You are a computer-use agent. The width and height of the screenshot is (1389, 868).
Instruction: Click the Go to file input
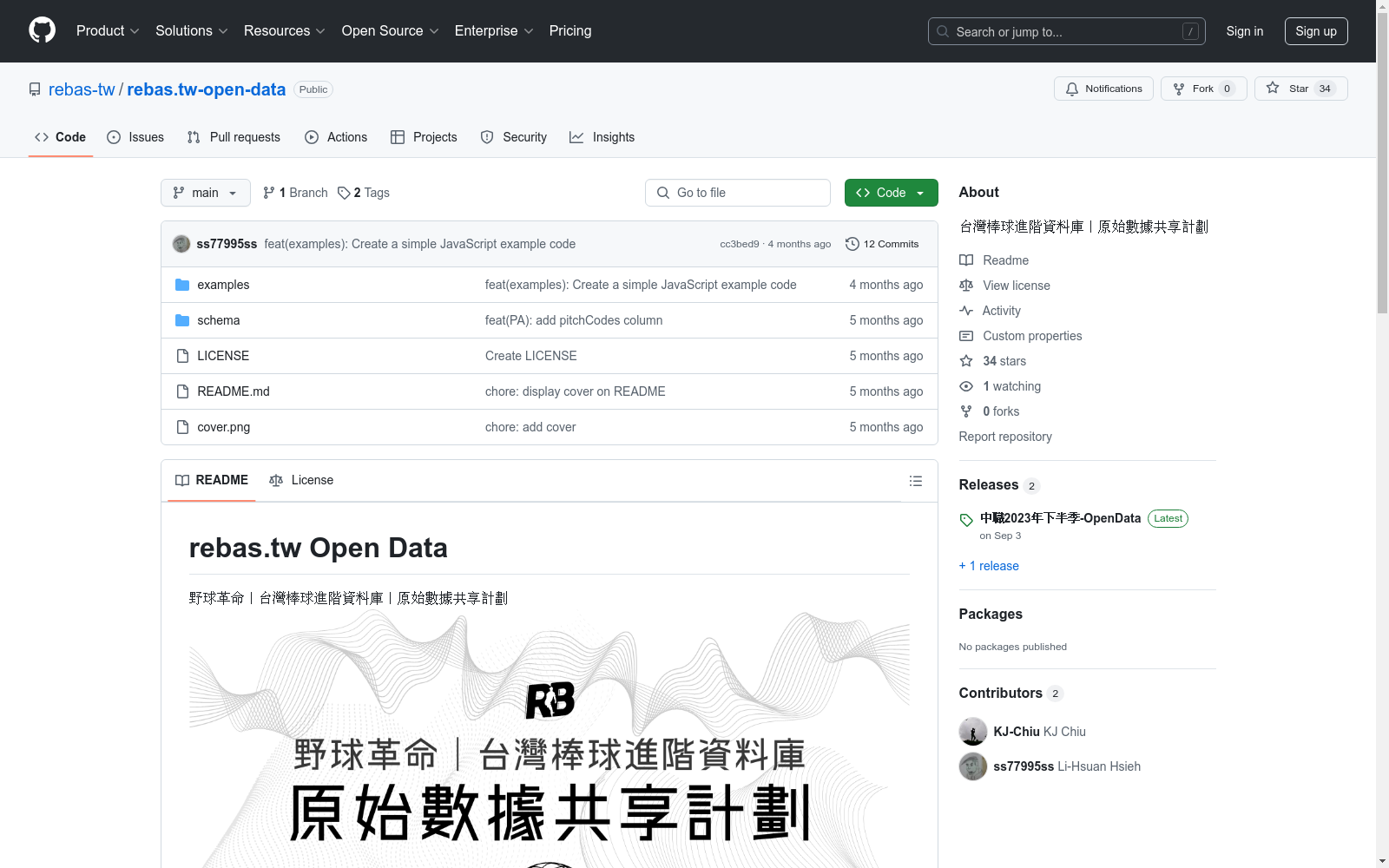[x=738, y=193]
